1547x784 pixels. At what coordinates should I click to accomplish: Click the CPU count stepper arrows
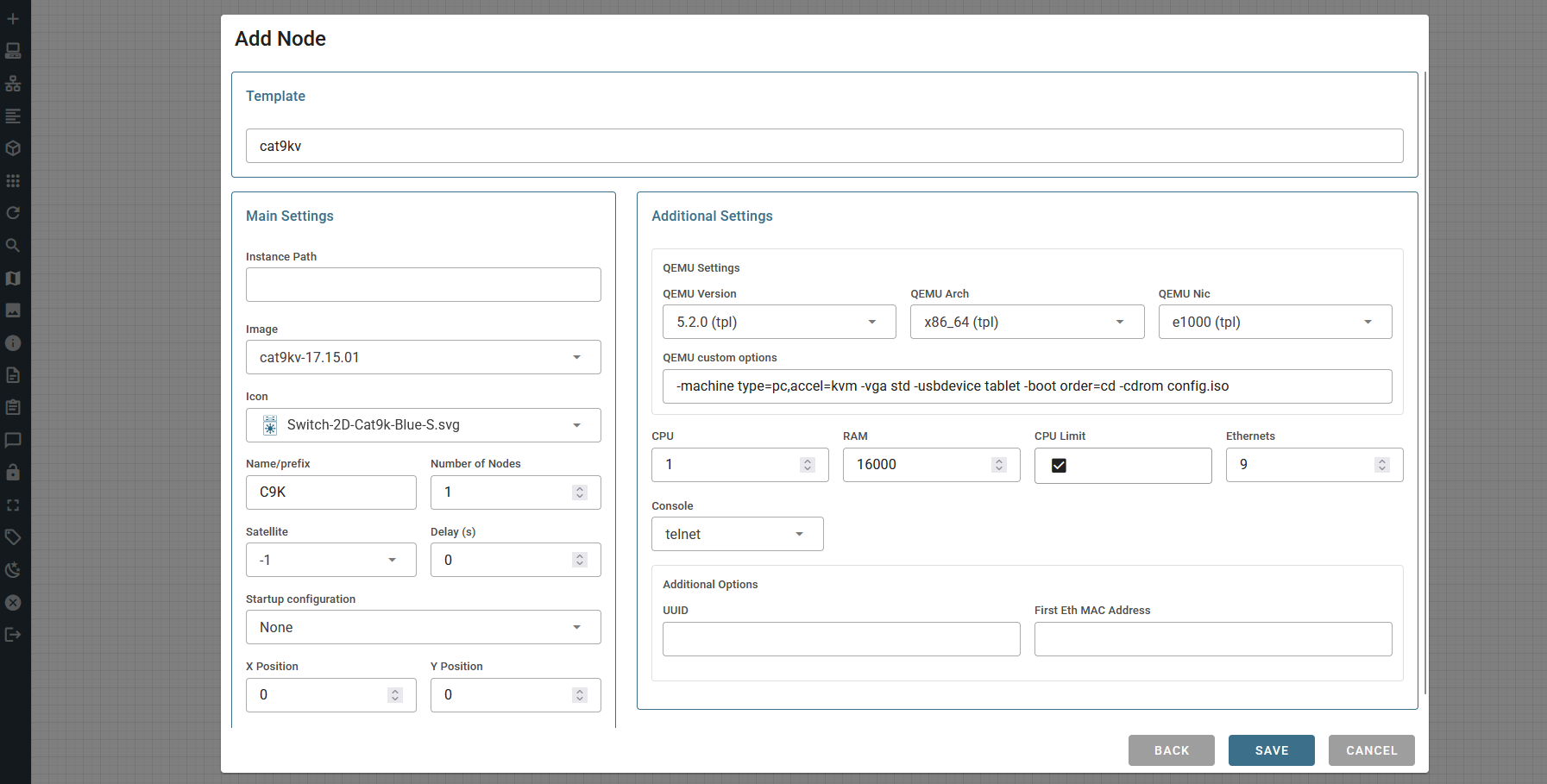click(x=808, y=465)
